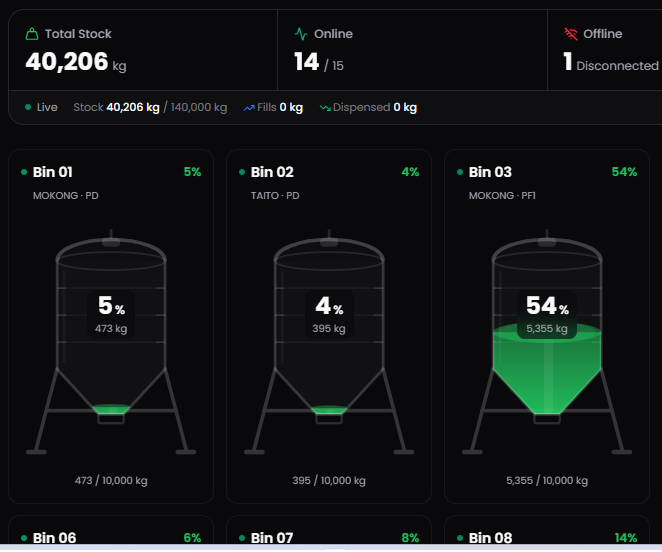Image resolution: width=662 pixels, height=552 pixels.
Task: Click Bin 03 green status dot
Action: (x=460, y=172)
